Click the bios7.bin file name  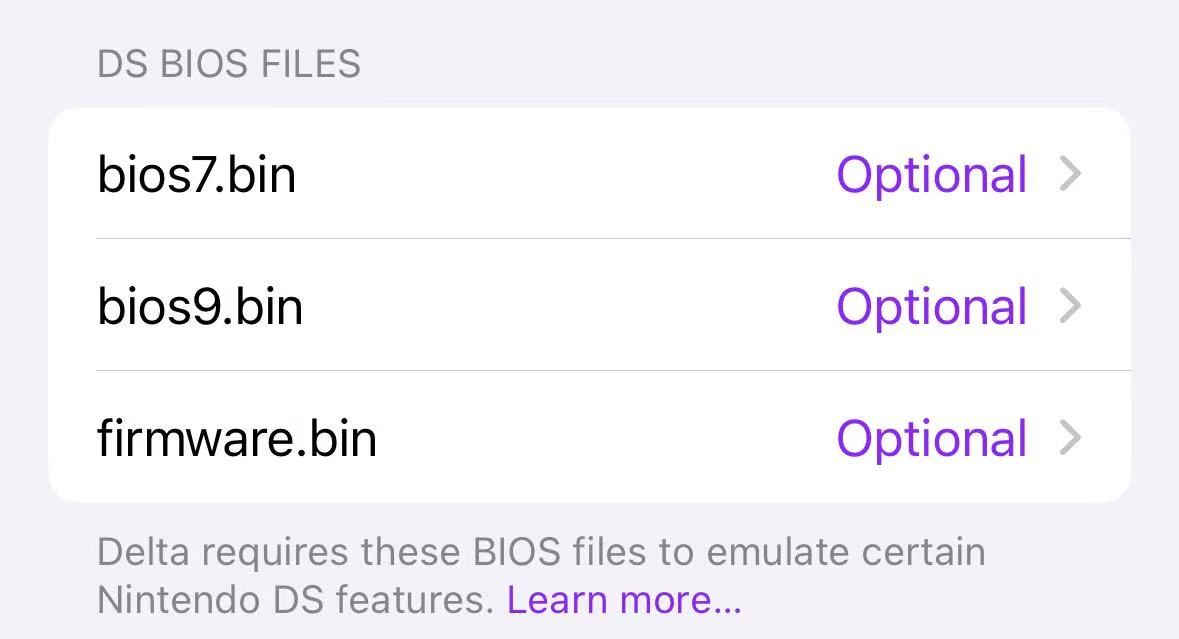(197, 175)
